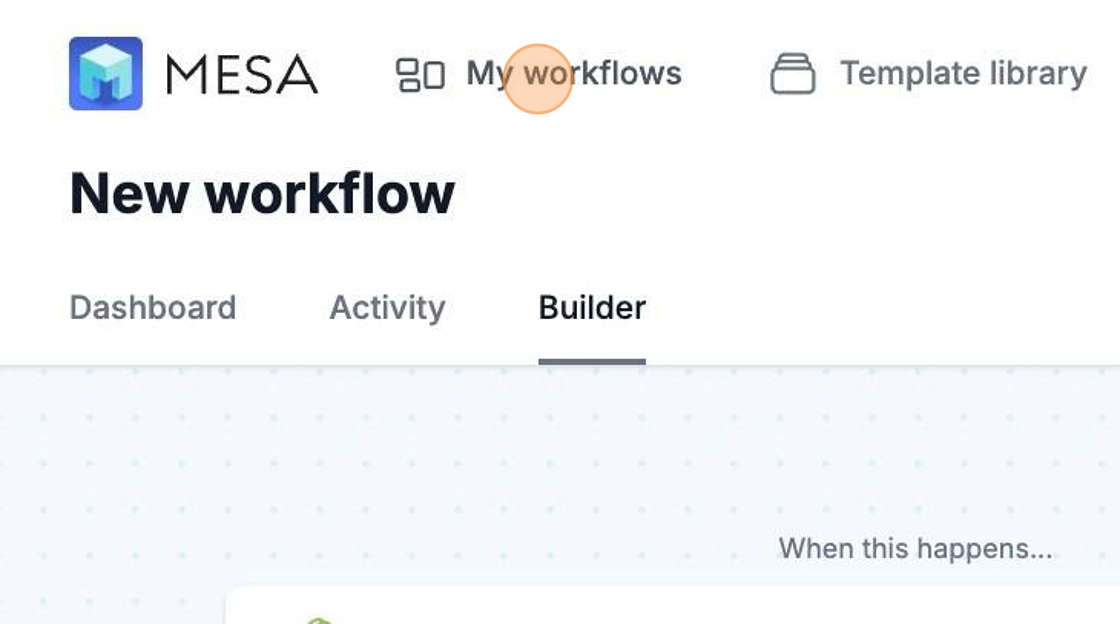The height and width of the screenshot is (624, 1120).
Task: Go to Template library text link
Action: (x=962, y=73)
